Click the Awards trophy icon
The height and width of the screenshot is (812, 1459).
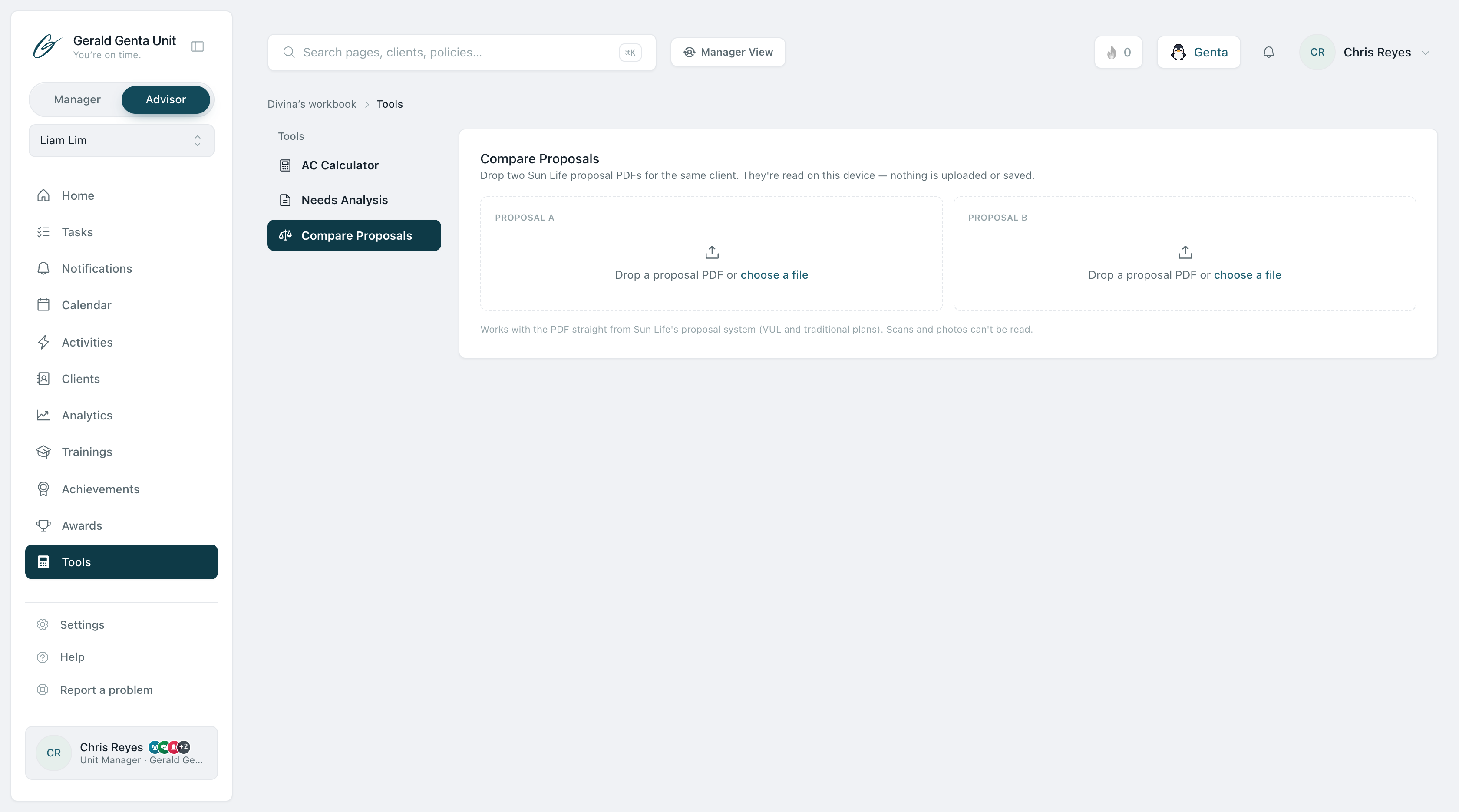(x=43, y=525)
